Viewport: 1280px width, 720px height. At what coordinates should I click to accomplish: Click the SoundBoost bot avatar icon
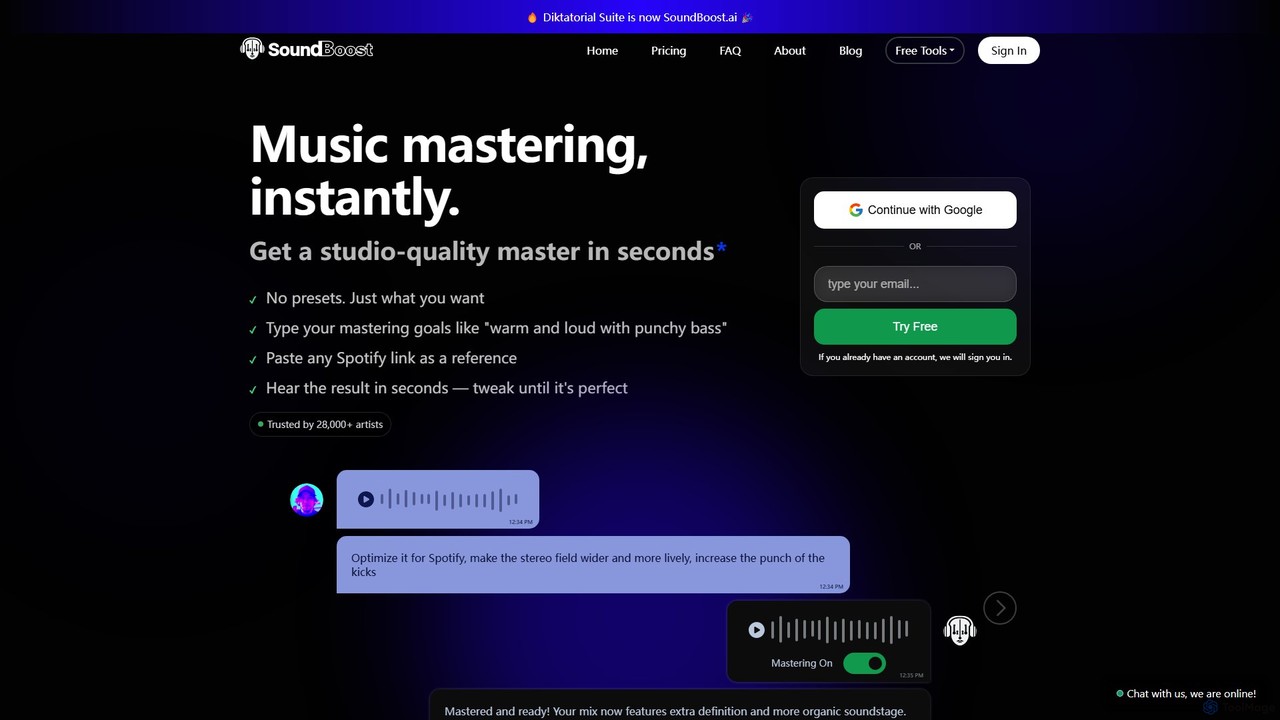click(x=960, y=630)
